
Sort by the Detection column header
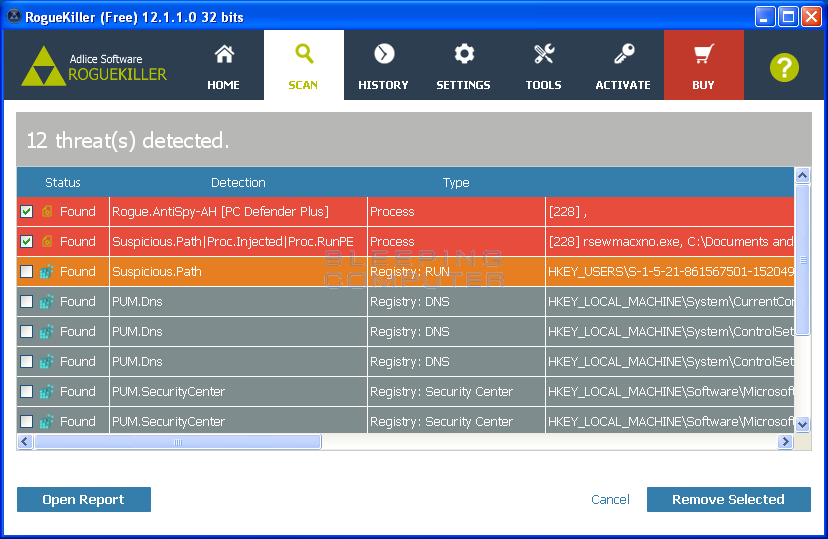(238, 183)
